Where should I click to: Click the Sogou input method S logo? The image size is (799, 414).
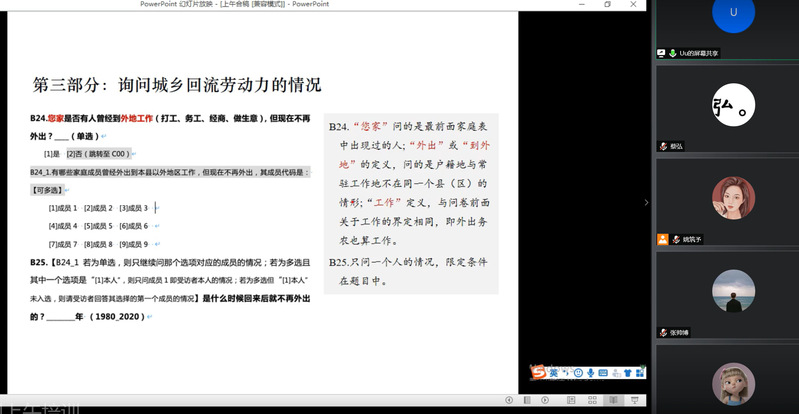click(538, 373)
